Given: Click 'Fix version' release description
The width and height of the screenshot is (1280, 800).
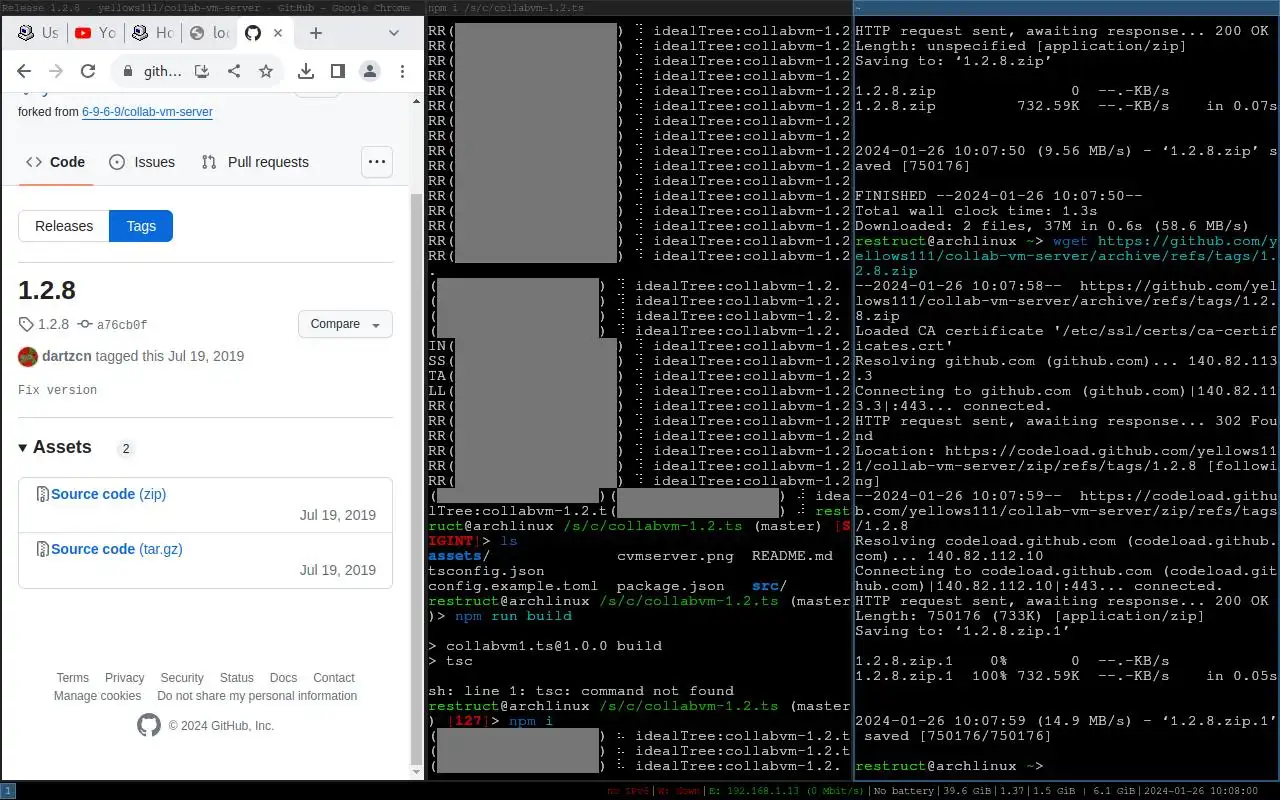Looking at the screenshot, I should coord(57,390).
